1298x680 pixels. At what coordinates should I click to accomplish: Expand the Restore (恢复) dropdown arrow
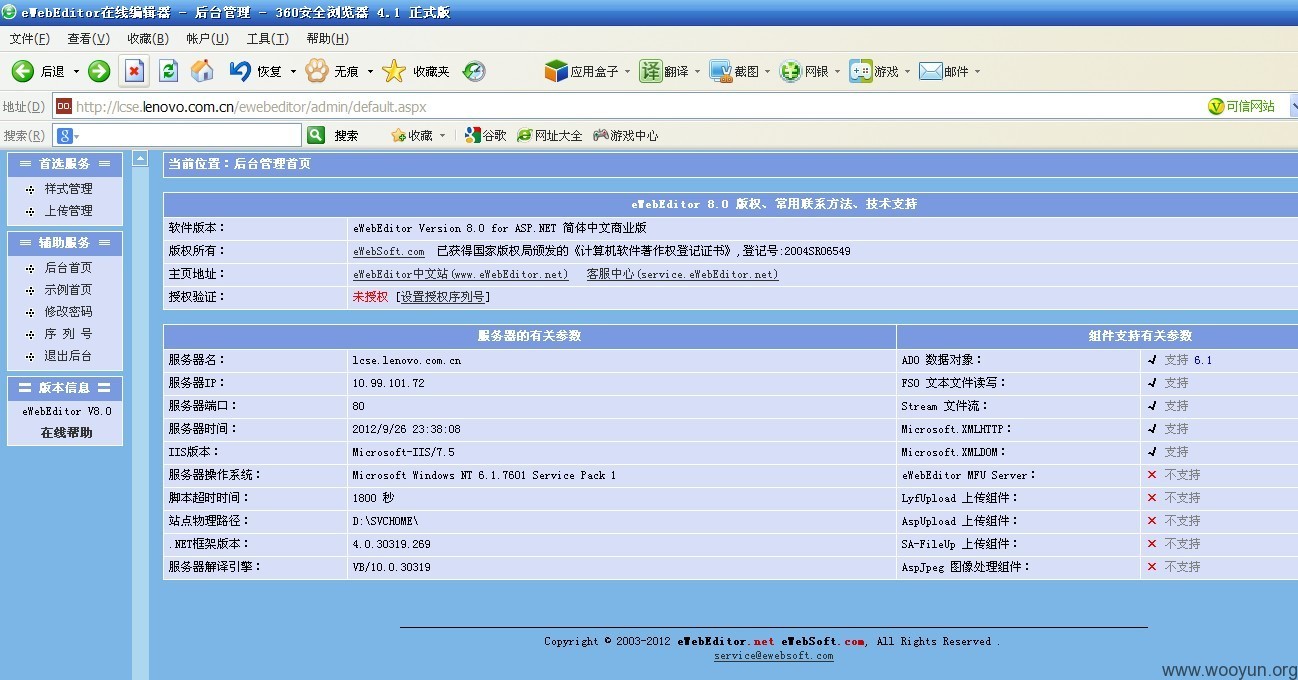pos(292,71)
